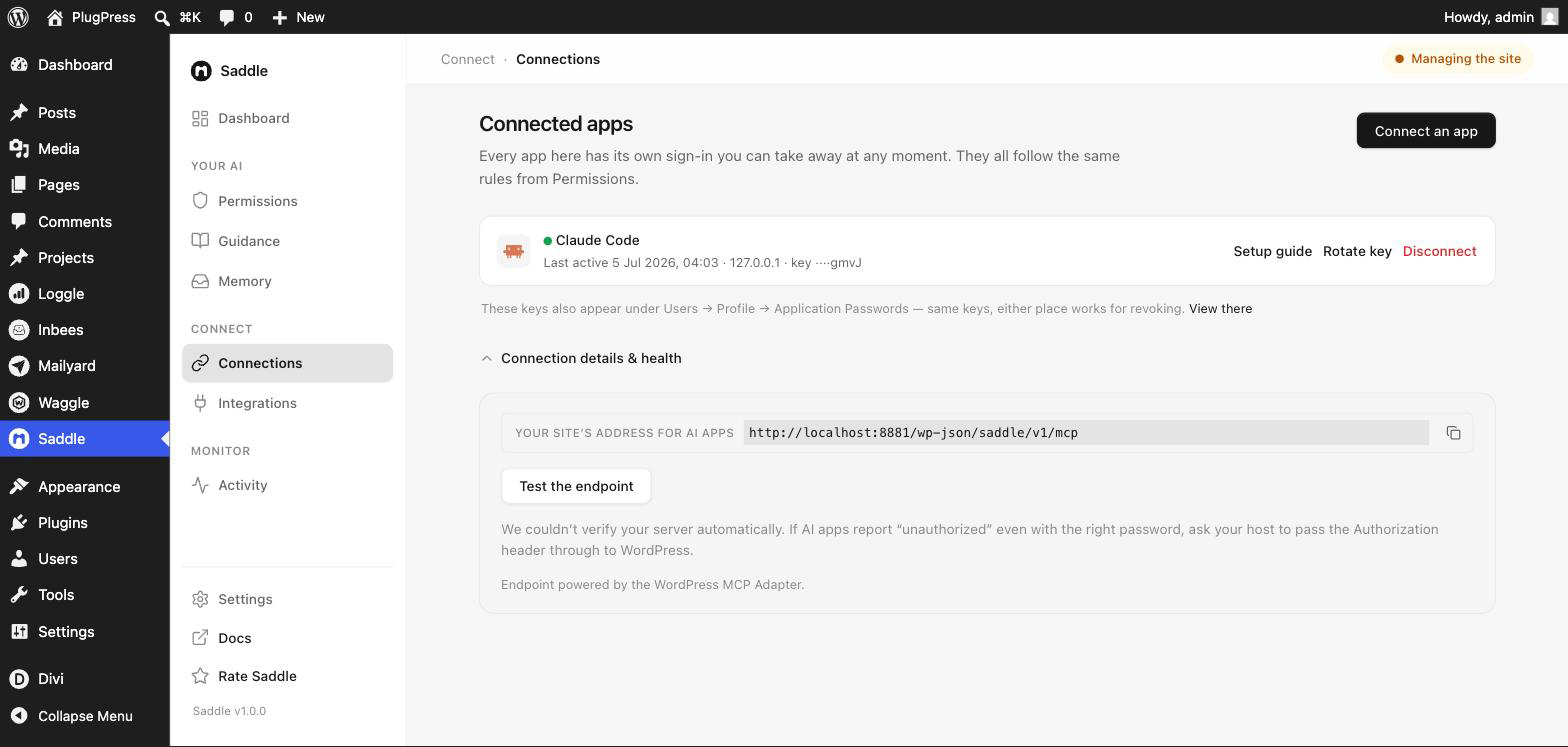Open Integrations plug item
This screenshot has width=1568, height=747.
tap(287, 403)
